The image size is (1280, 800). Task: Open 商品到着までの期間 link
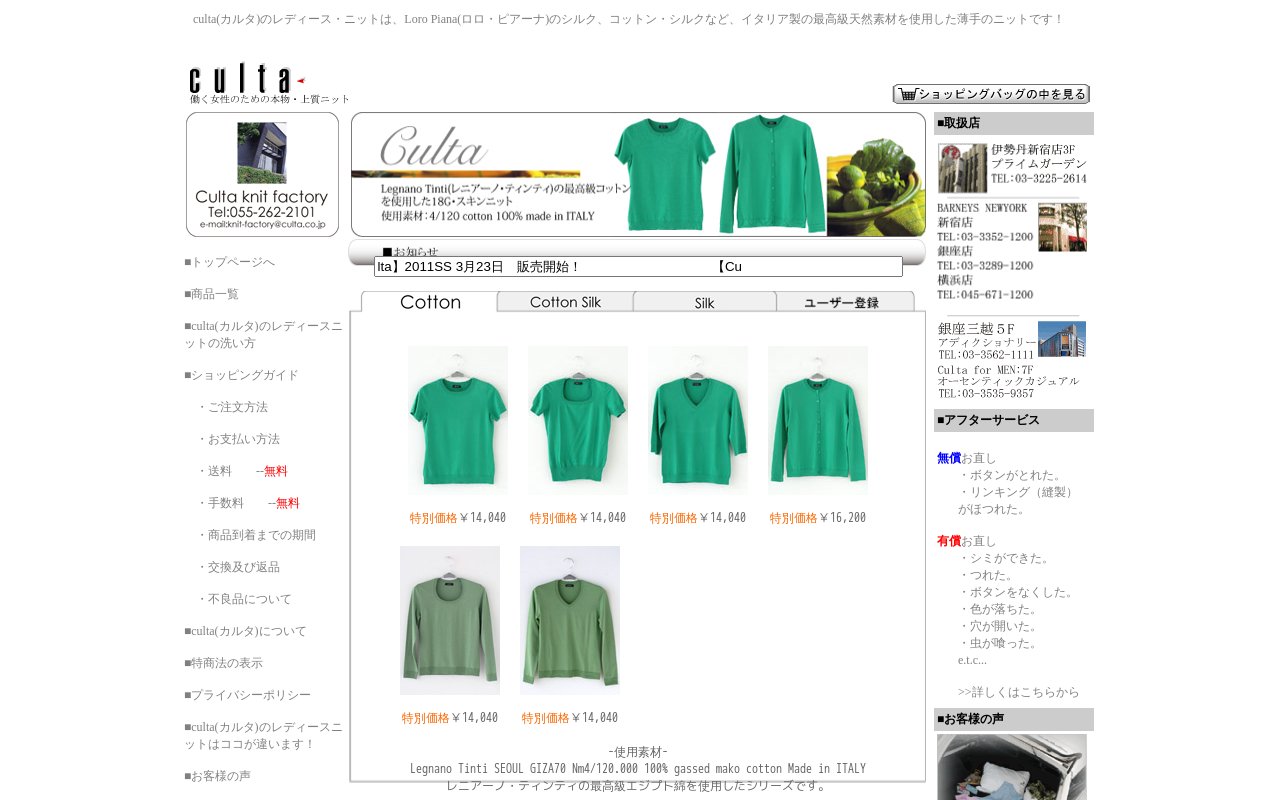tap(256, 535)
